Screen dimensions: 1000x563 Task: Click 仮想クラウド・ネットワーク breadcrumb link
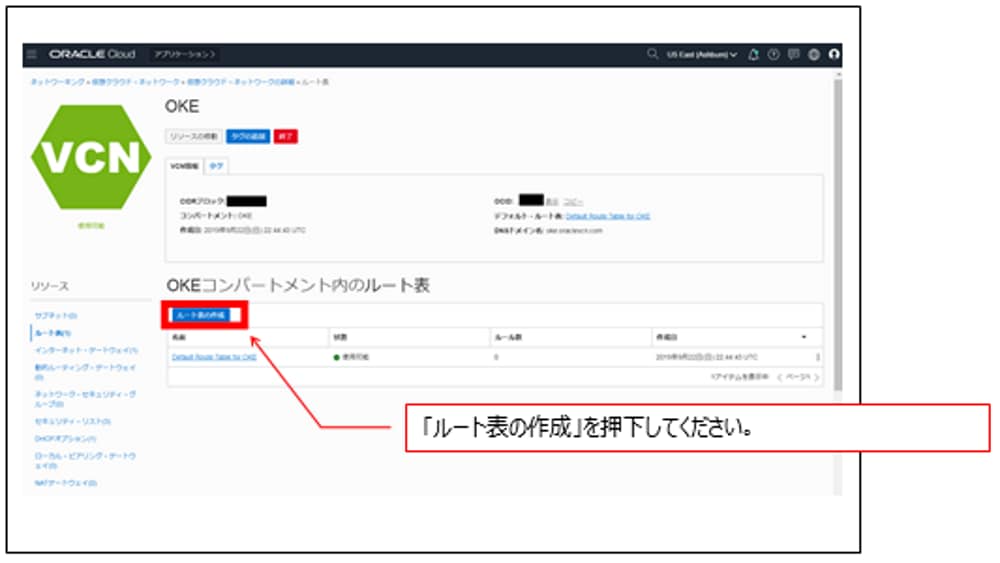coord(136,82)
